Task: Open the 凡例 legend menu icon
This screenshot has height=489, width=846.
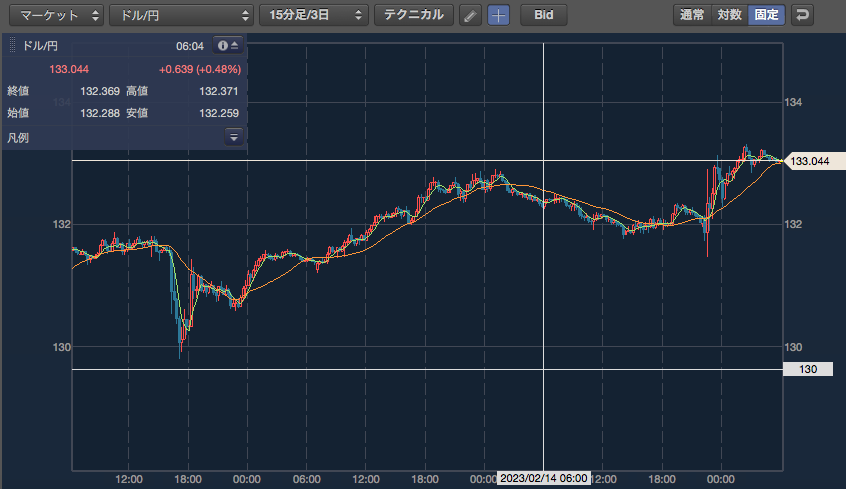Action: [234, 137]
